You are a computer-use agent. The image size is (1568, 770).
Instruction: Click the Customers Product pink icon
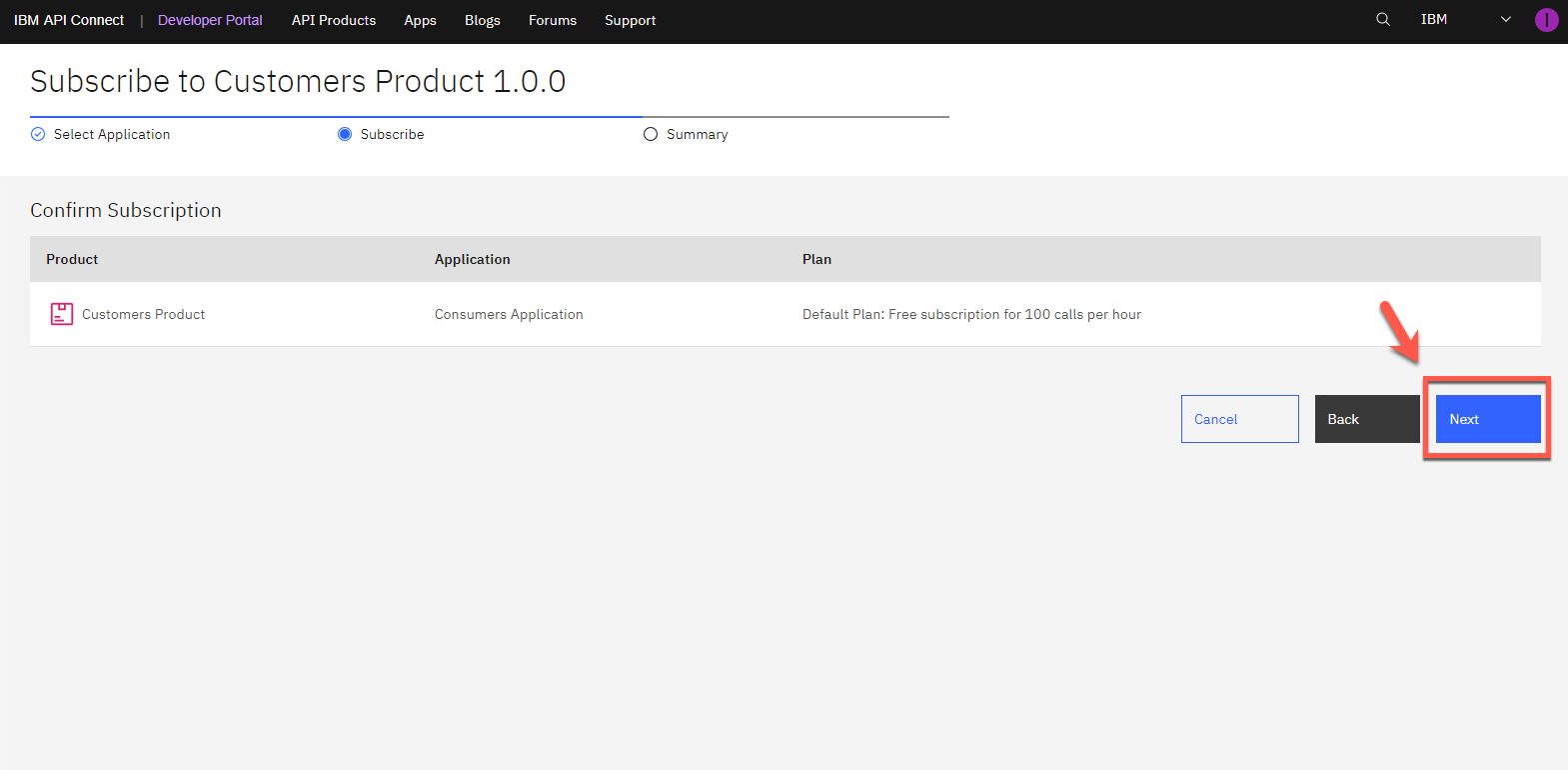point(62,314)
